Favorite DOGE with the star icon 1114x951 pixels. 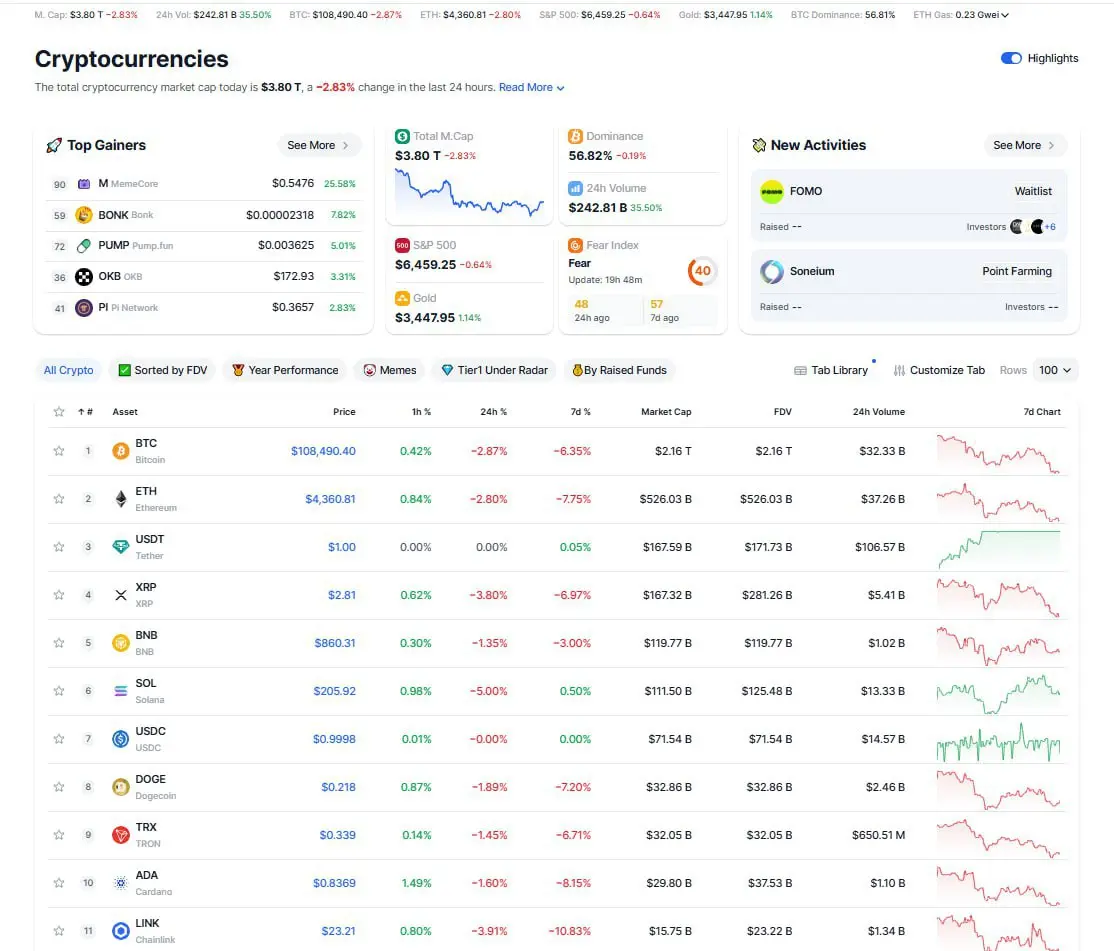(x=59, y=787)
